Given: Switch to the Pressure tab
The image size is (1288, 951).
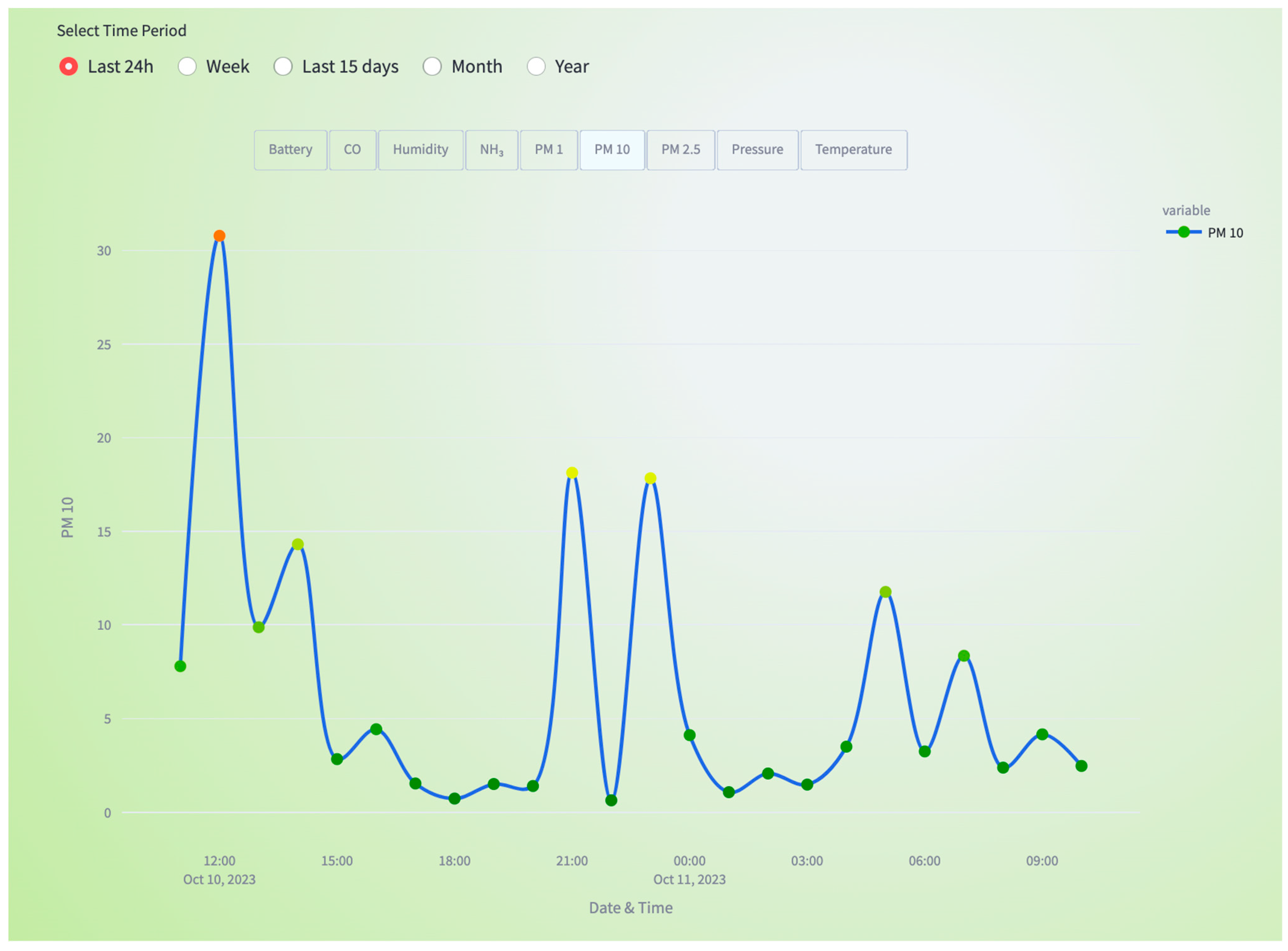Looking at the screenshot, I should [757, 150].
